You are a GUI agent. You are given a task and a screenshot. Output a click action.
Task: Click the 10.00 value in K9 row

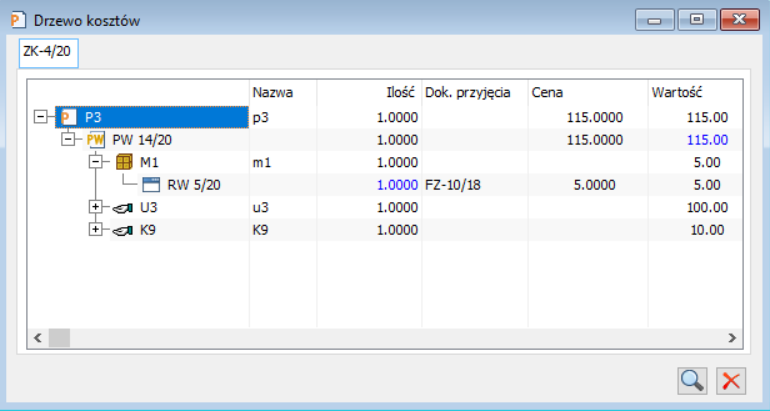[707, 230]
